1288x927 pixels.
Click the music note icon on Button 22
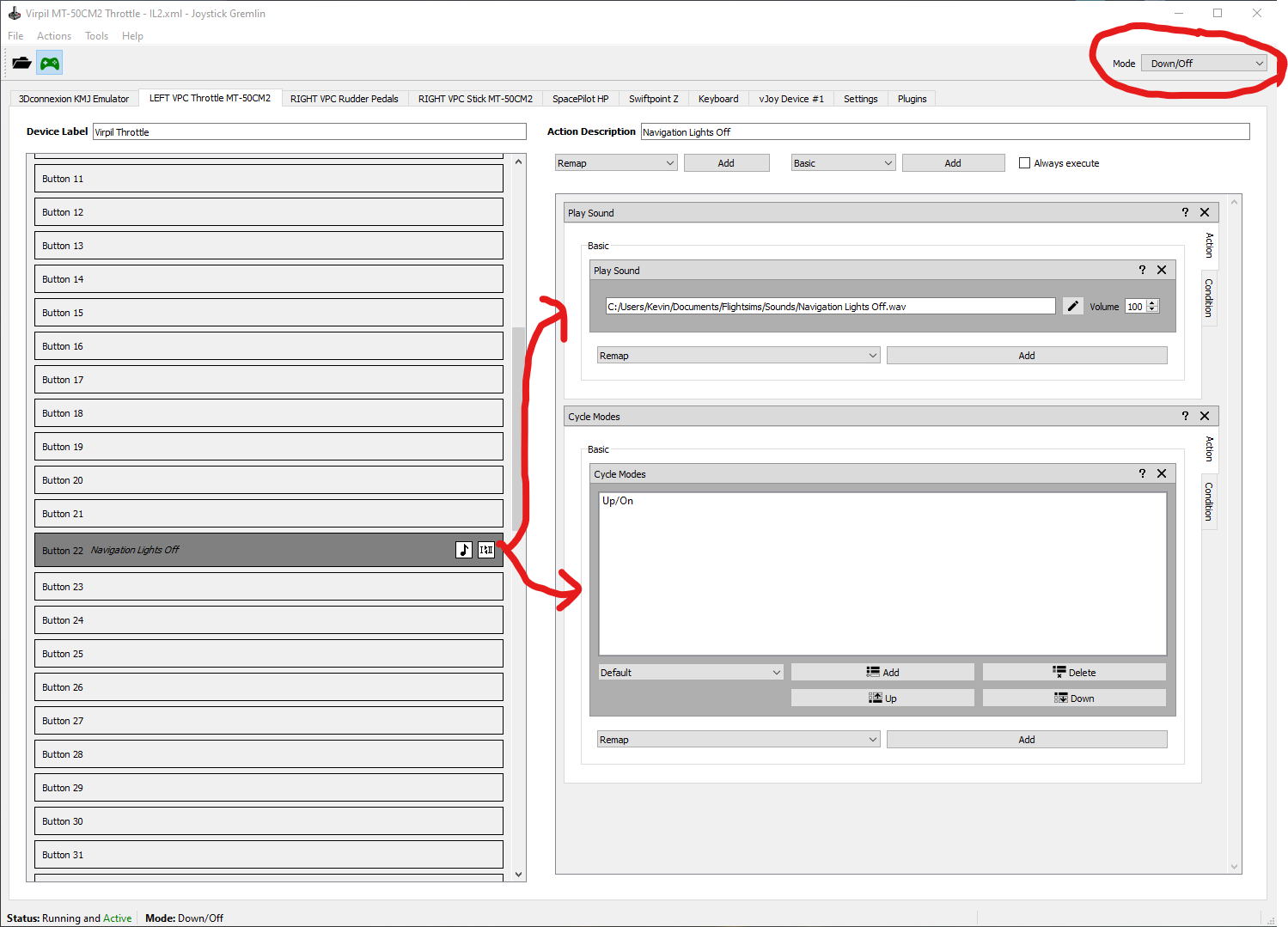(464, 550)
